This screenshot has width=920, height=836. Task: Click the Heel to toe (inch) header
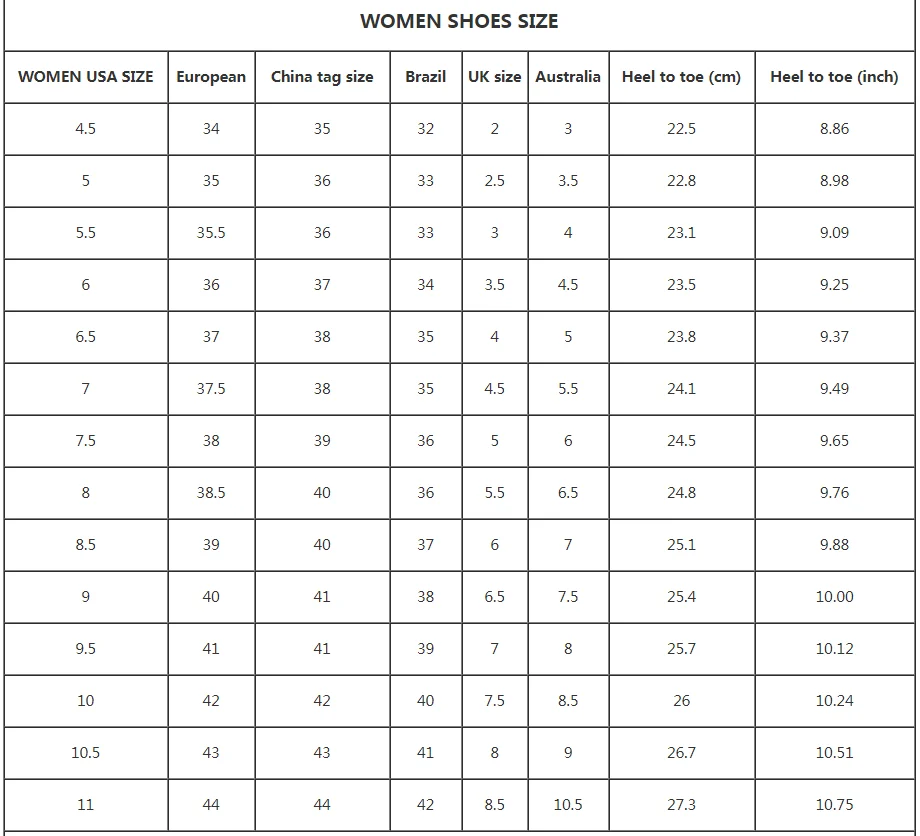pos(834,77)
